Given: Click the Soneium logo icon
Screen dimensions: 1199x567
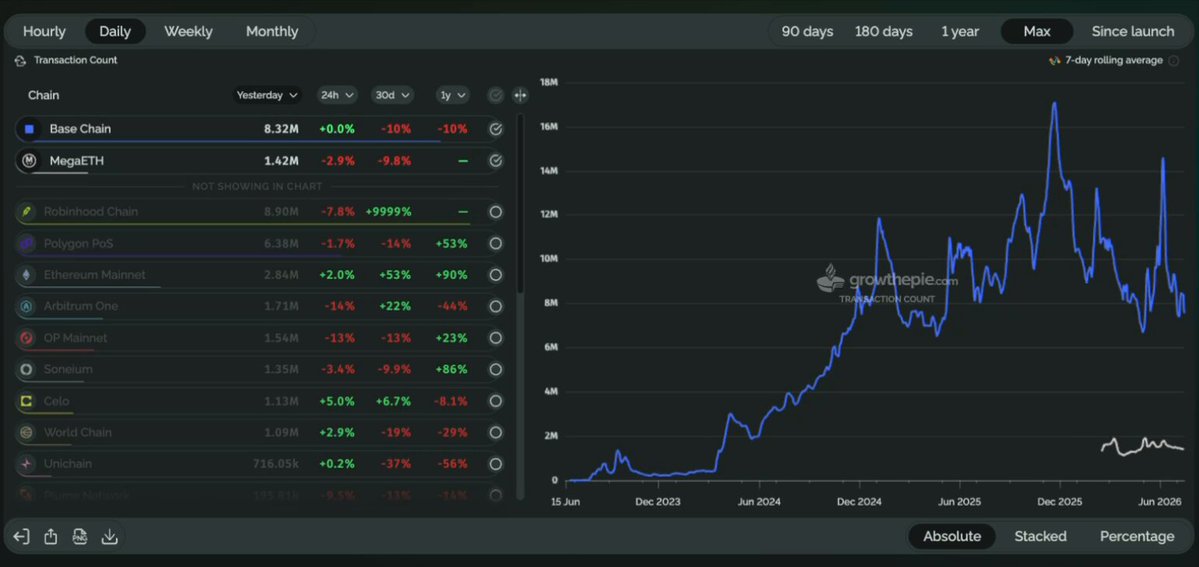Looking at the screenshot, I should 28,369.
